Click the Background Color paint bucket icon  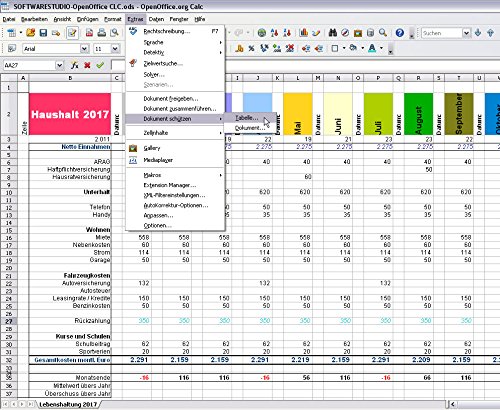[353, 49]
